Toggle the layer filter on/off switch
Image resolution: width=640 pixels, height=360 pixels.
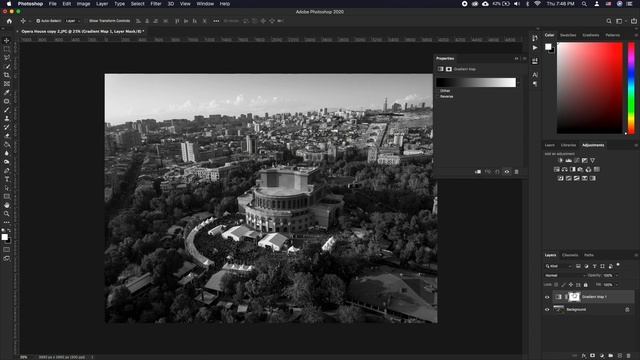click(618, 265)
